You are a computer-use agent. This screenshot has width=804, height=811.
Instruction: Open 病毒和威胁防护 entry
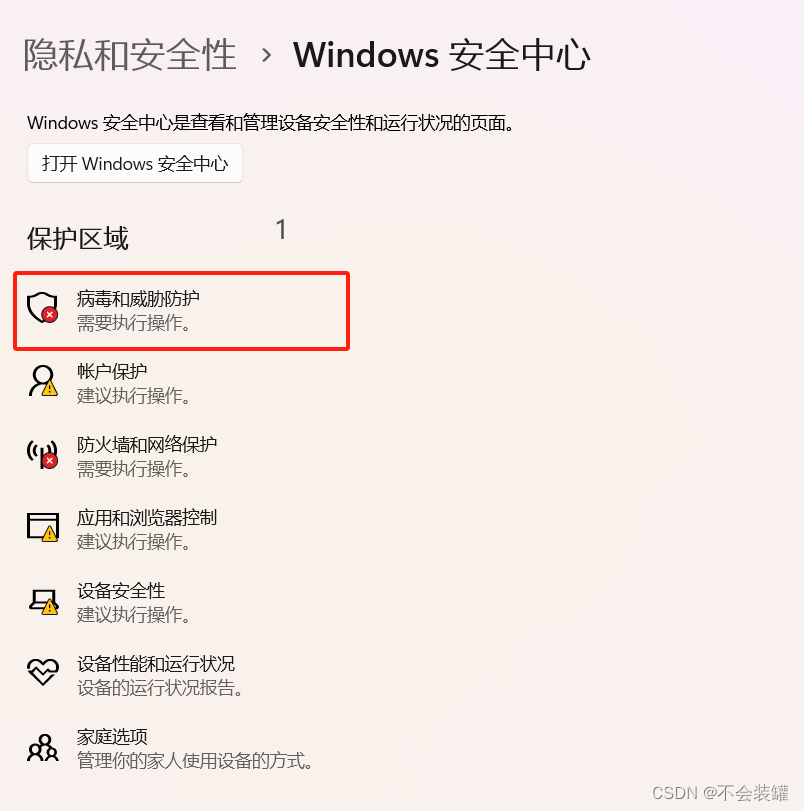pos(182,311)
